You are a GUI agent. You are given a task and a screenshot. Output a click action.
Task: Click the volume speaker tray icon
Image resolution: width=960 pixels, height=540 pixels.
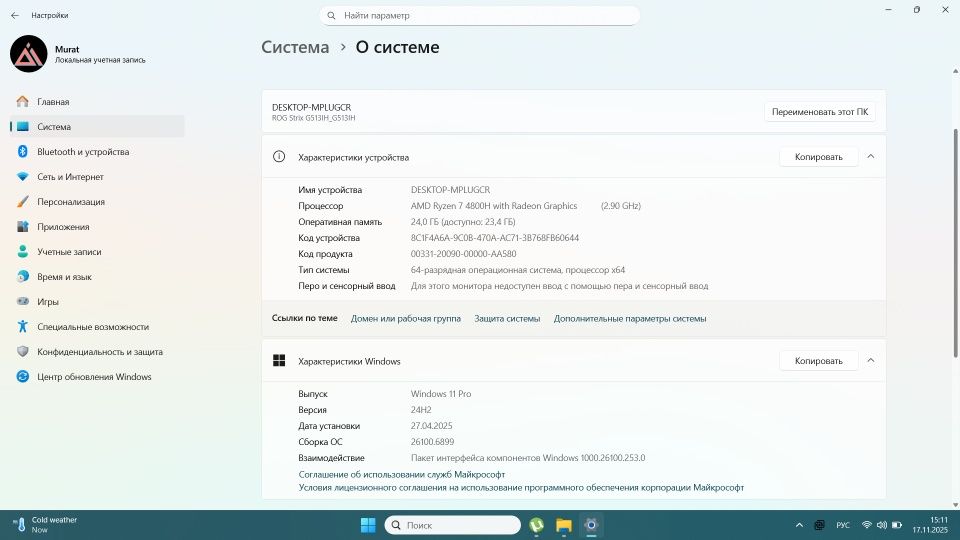(882, 525)
